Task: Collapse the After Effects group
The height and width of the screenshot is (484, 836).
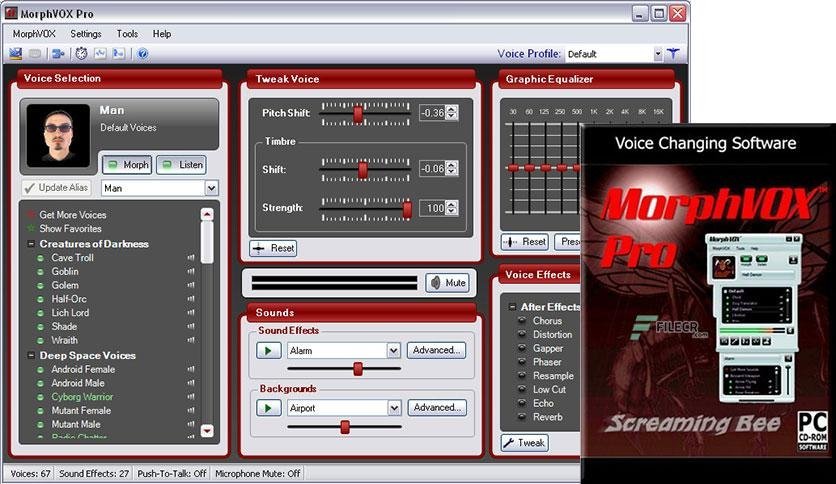Action: click(x=512, y=307)
